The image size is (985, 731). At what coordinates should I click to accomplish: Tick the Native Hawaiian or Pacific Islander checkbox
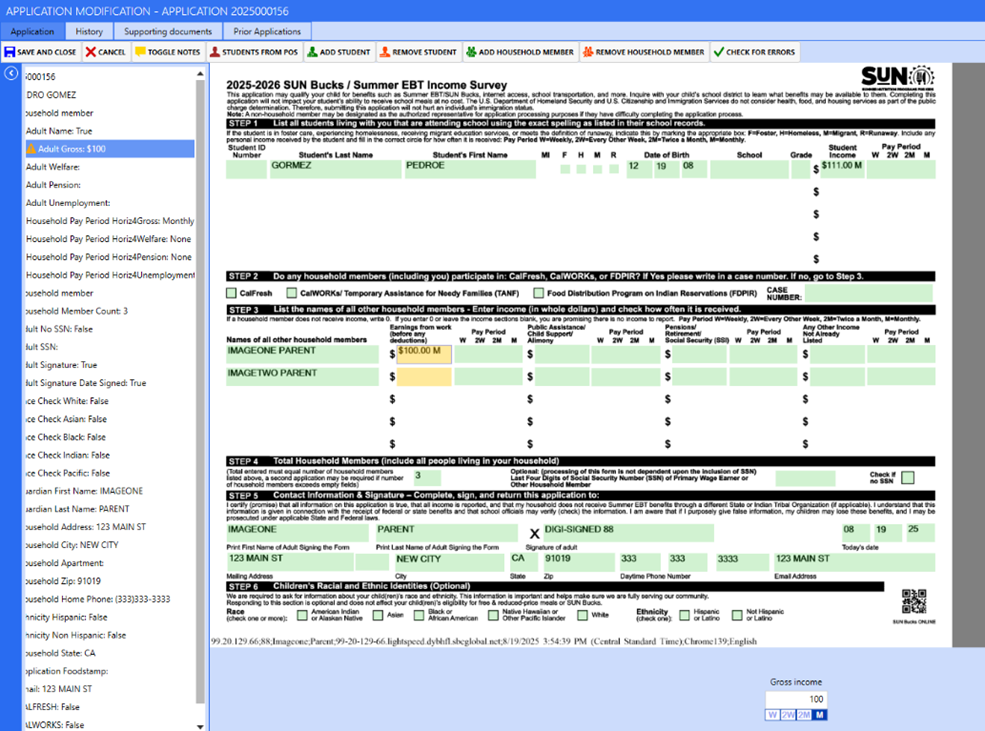[493, 615]
